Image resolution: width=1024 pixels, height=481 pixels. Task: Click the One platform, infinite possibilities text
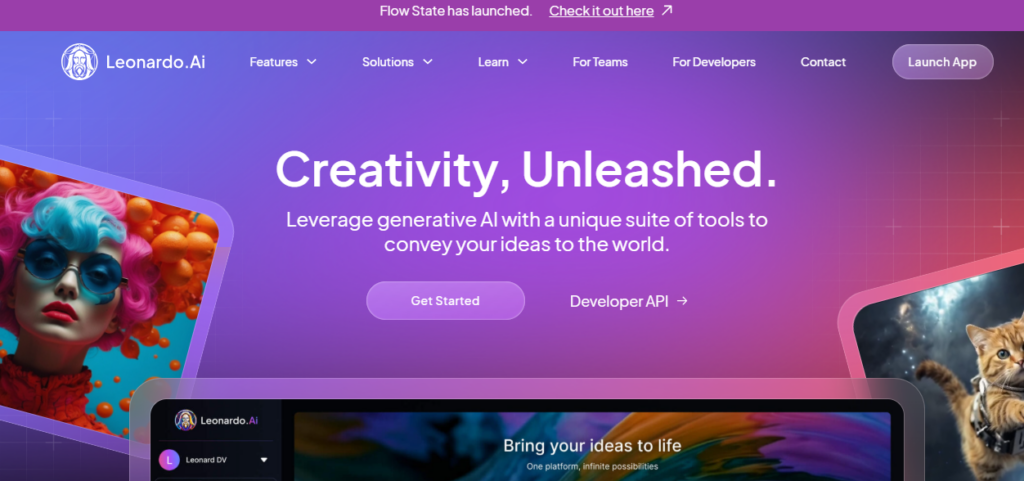pyautogui.click(x=592, y=467)
